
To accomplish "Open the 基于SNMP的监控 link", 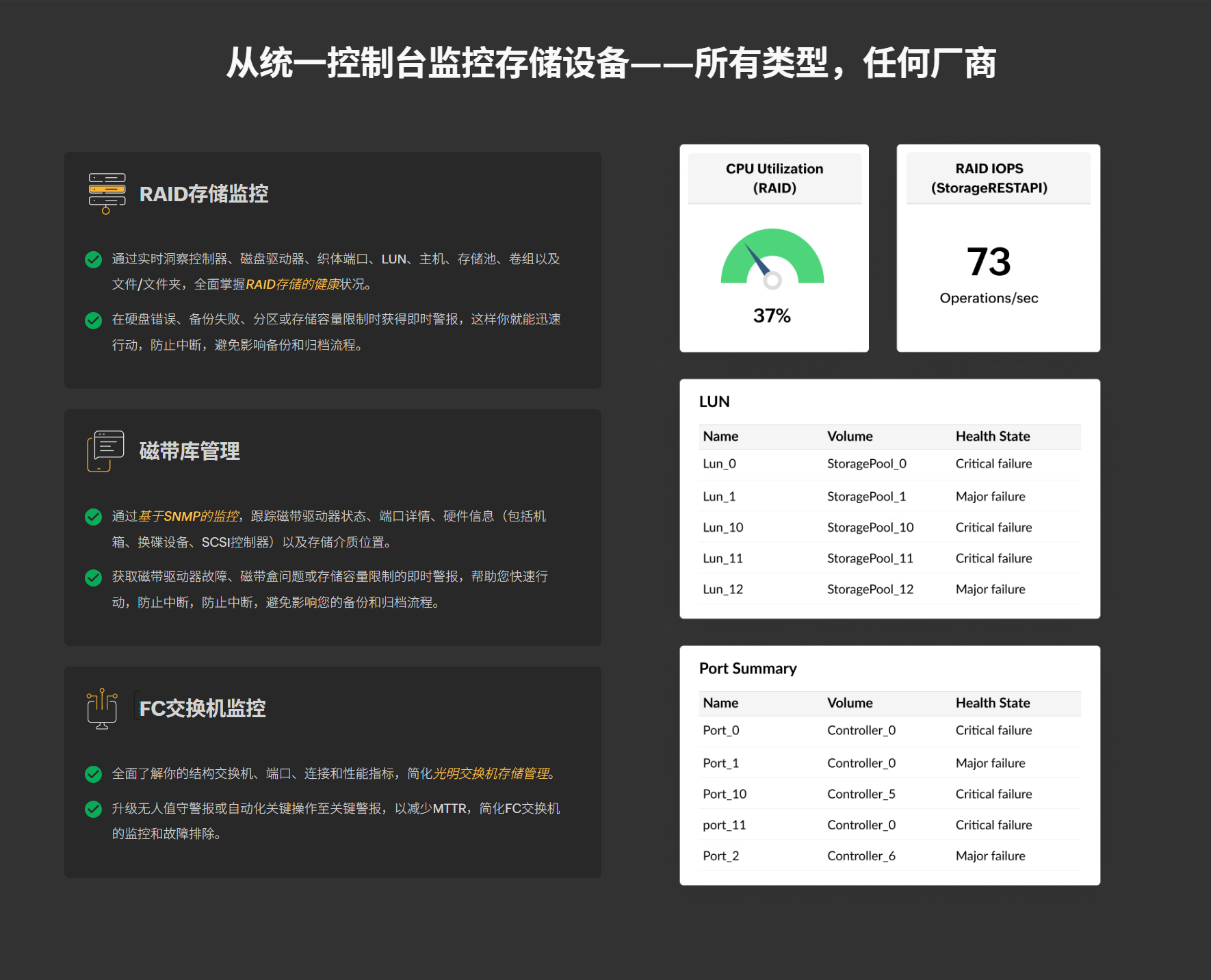I will tap(189, 516).
